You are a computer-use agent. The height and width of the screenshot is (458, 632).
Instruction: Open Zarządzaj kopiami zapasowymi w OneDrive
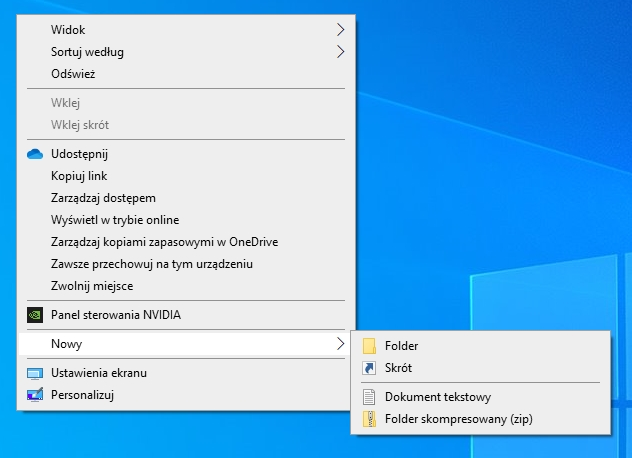[164, 242]
